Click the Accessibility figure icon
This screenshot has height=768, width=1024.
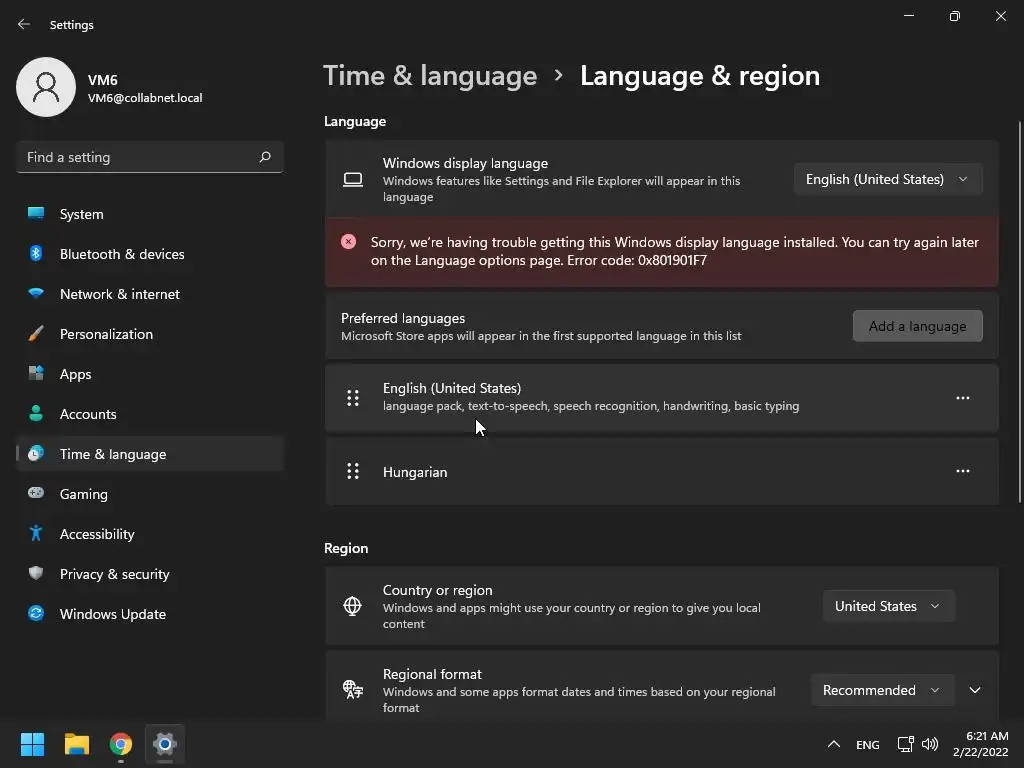tap(36, 534)
